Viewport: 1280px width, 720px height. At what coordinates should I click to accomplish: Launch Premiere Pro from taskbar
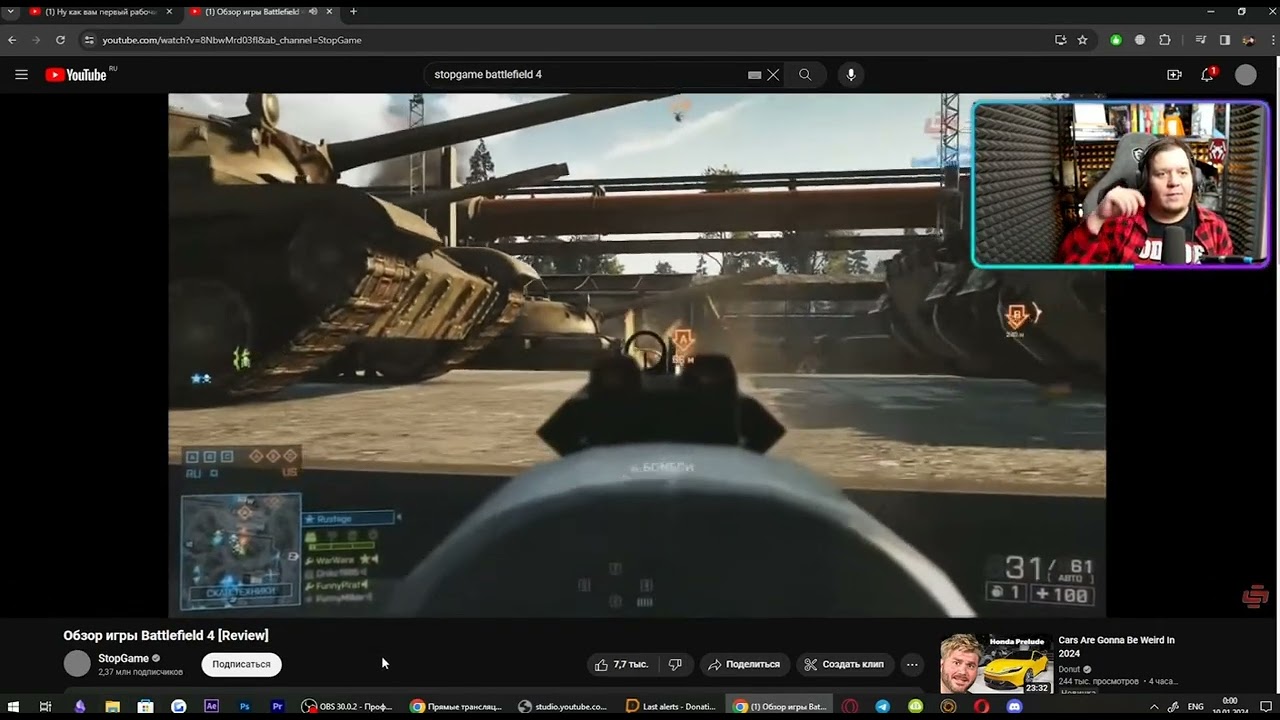pyautogui.click(x=277, y=706)
